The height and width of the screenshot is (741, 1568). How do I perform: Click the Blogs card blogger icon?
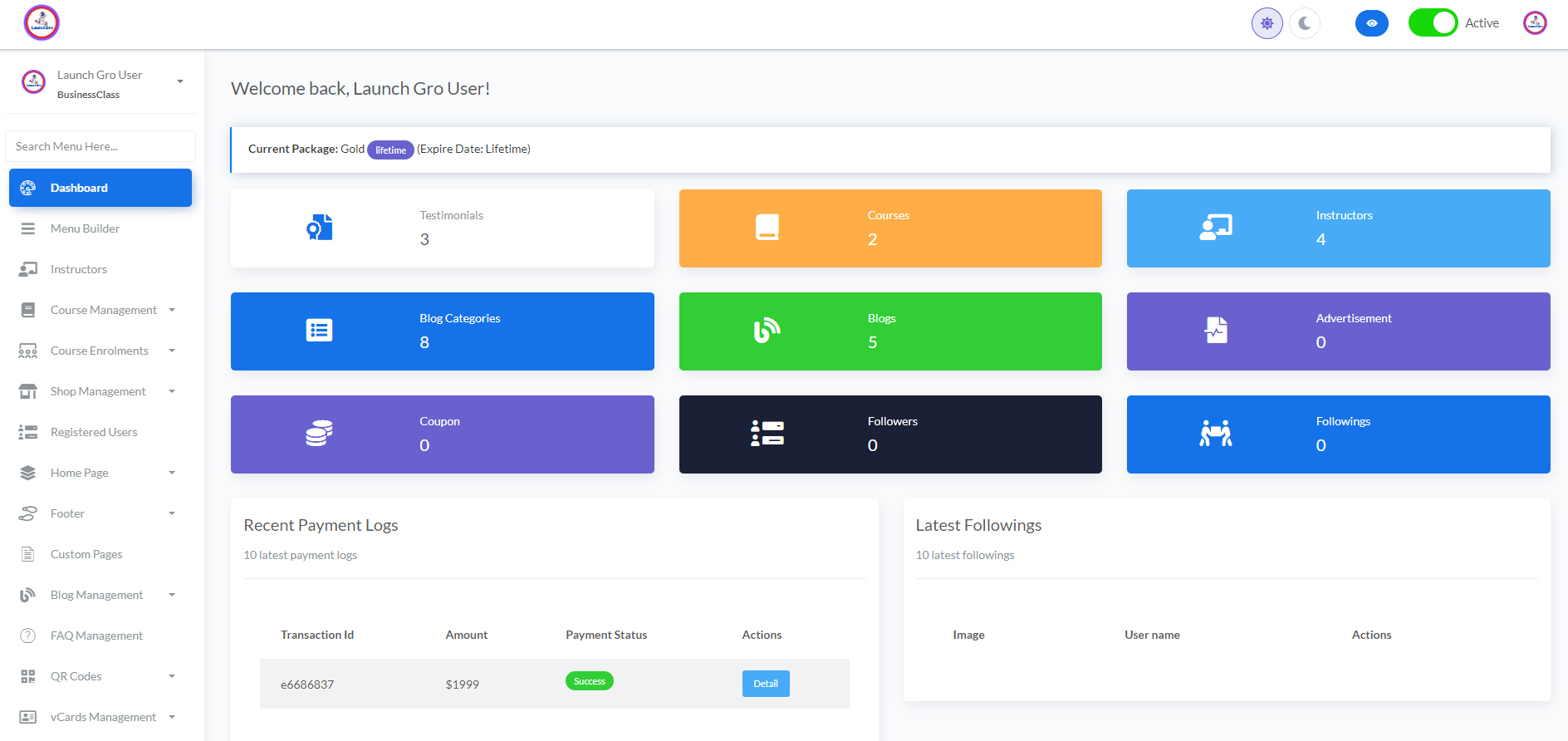[x=767, y=331]
